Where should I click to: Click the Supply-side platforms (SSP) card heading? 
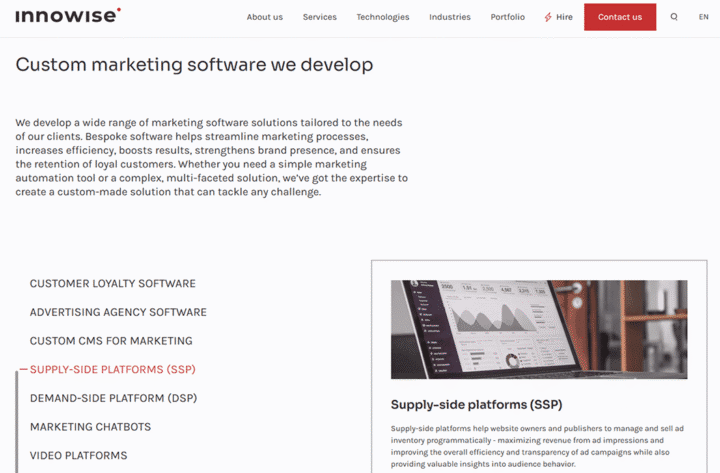coord(476,405)
